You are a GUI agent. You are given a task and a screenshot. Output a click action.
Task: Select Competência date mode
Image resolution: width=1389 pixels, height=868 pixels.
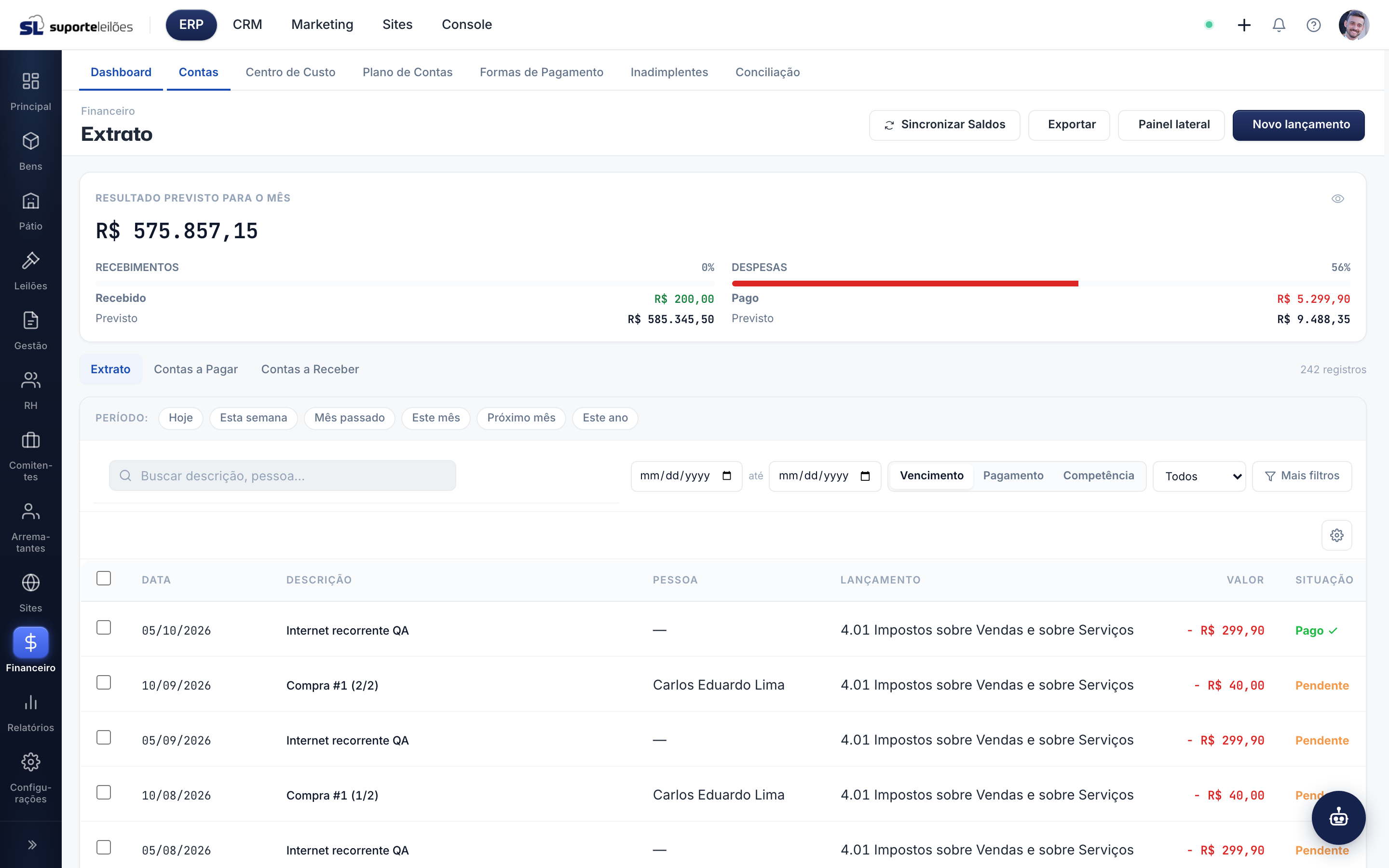1098,475
